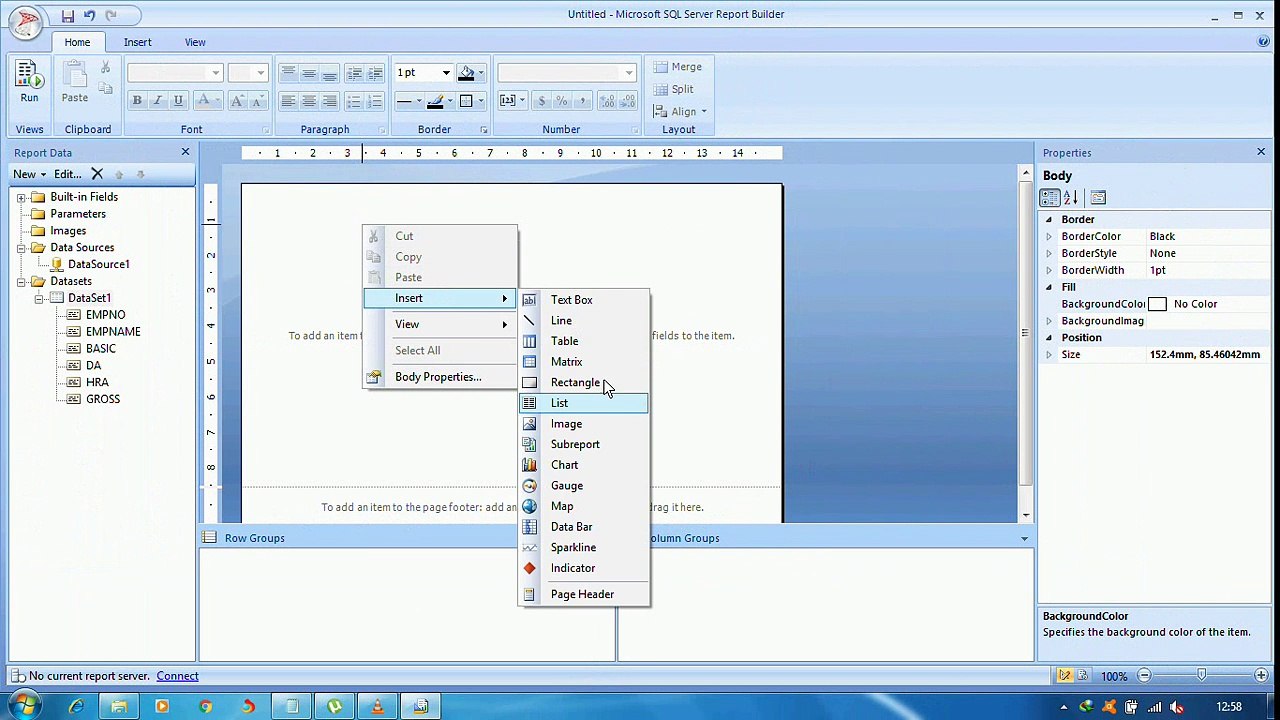
Task: Select the GROSS field
Action: [103, 399]
